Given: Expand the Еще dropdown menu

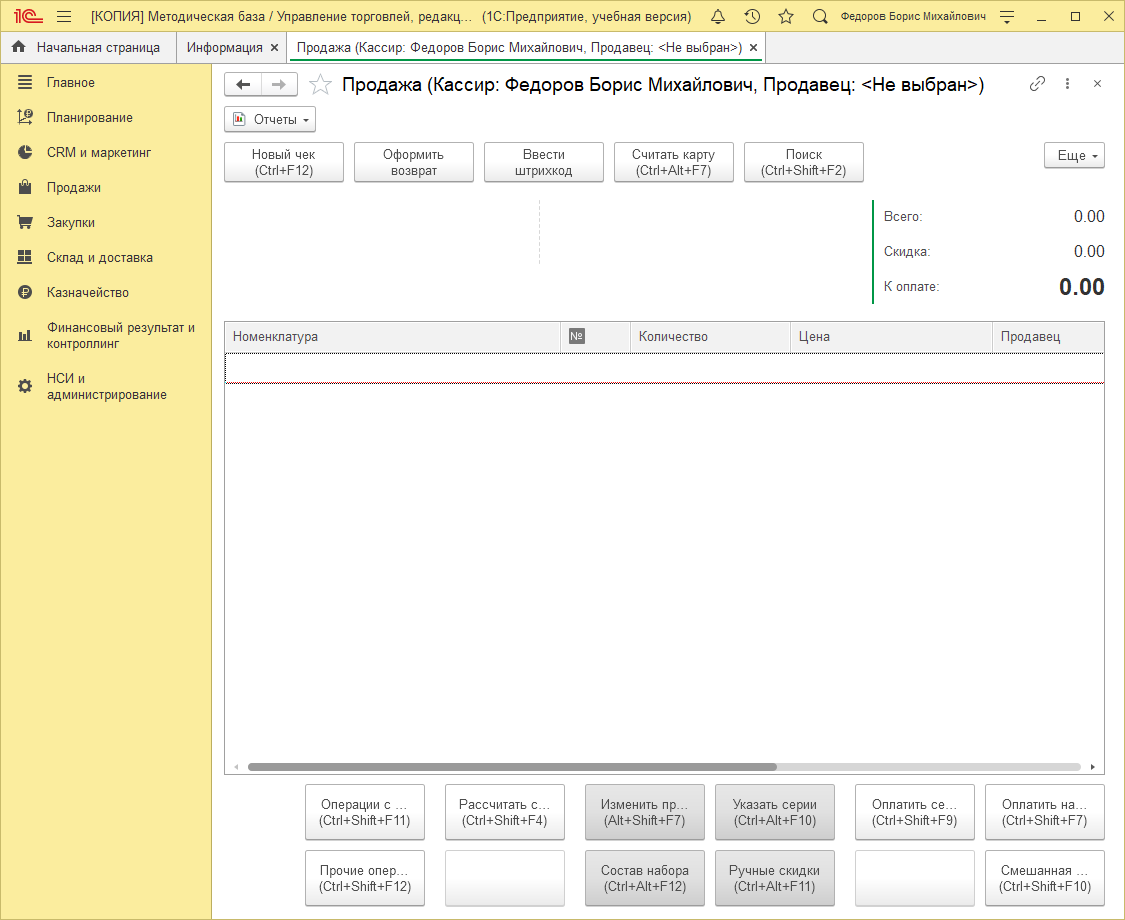Looking at the screenshot, I should tap(1074, 156).
